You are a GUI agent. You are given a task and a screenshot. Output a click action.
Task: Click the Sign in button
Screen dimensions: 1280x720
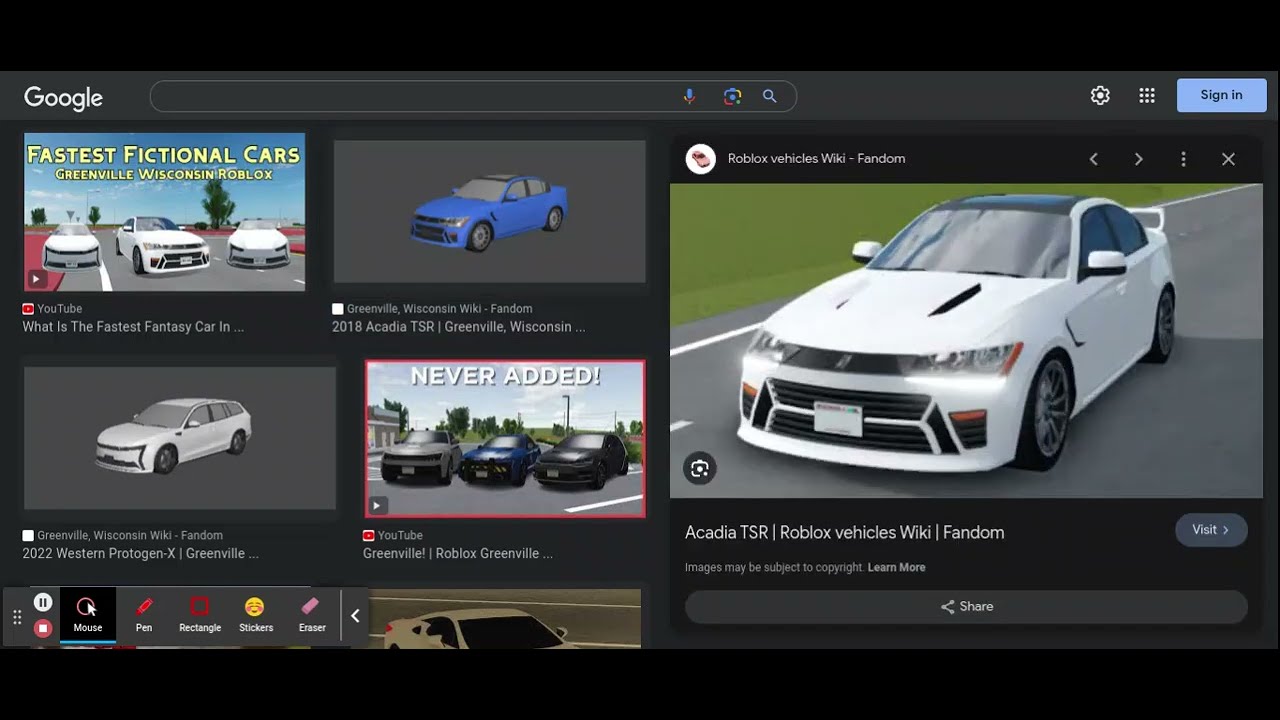click(x=1221, y=95)
